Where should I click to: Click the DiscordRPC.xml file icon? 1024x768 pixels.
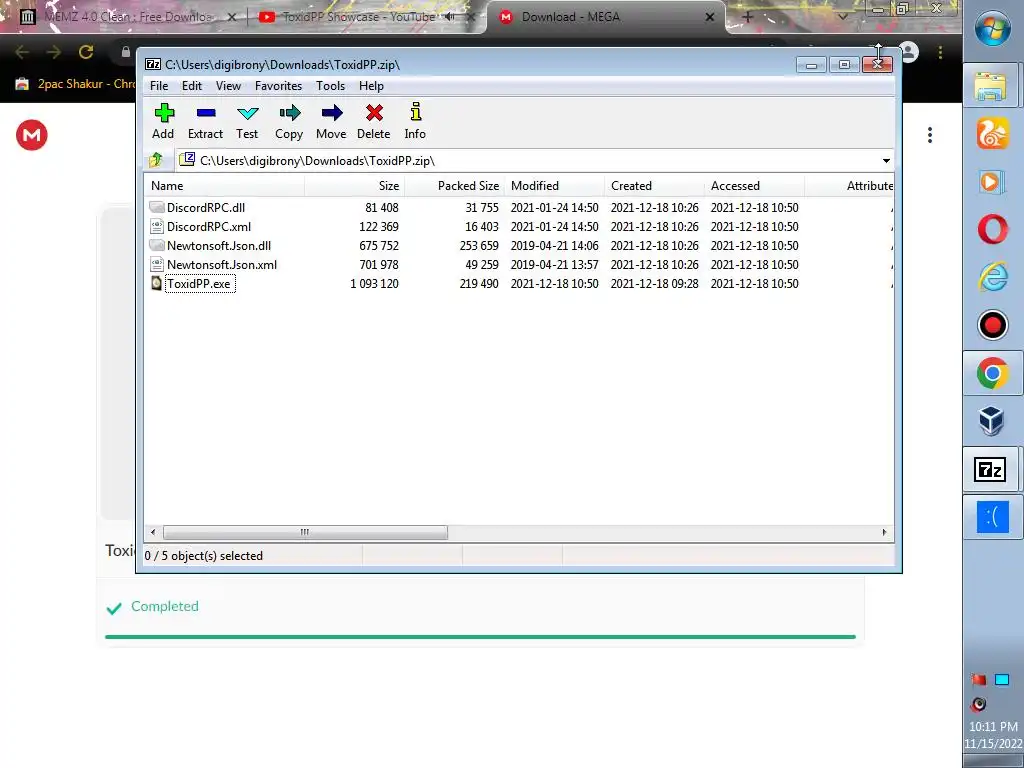point(156,226)
